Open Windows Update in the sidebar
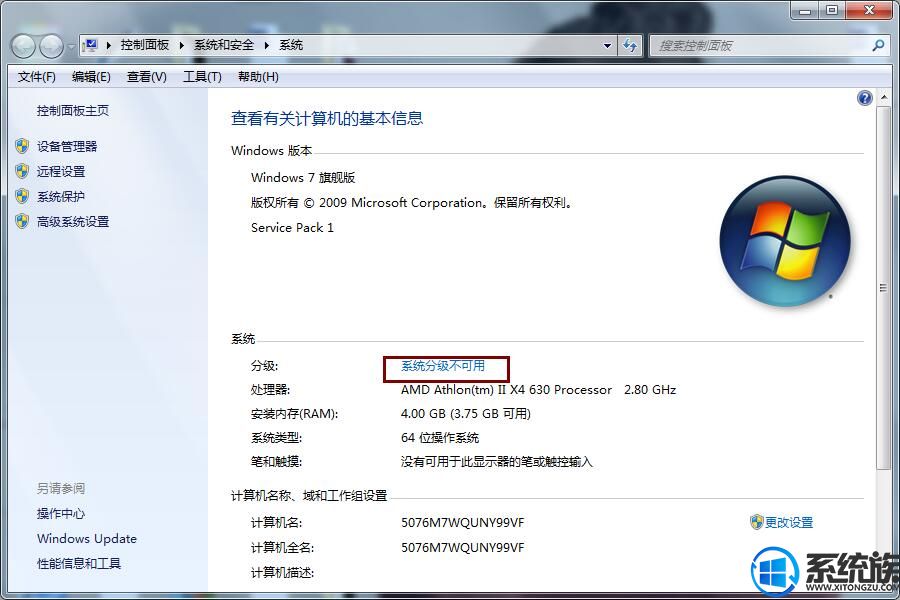This screenshot has height=600, width=900. point(87,539)
